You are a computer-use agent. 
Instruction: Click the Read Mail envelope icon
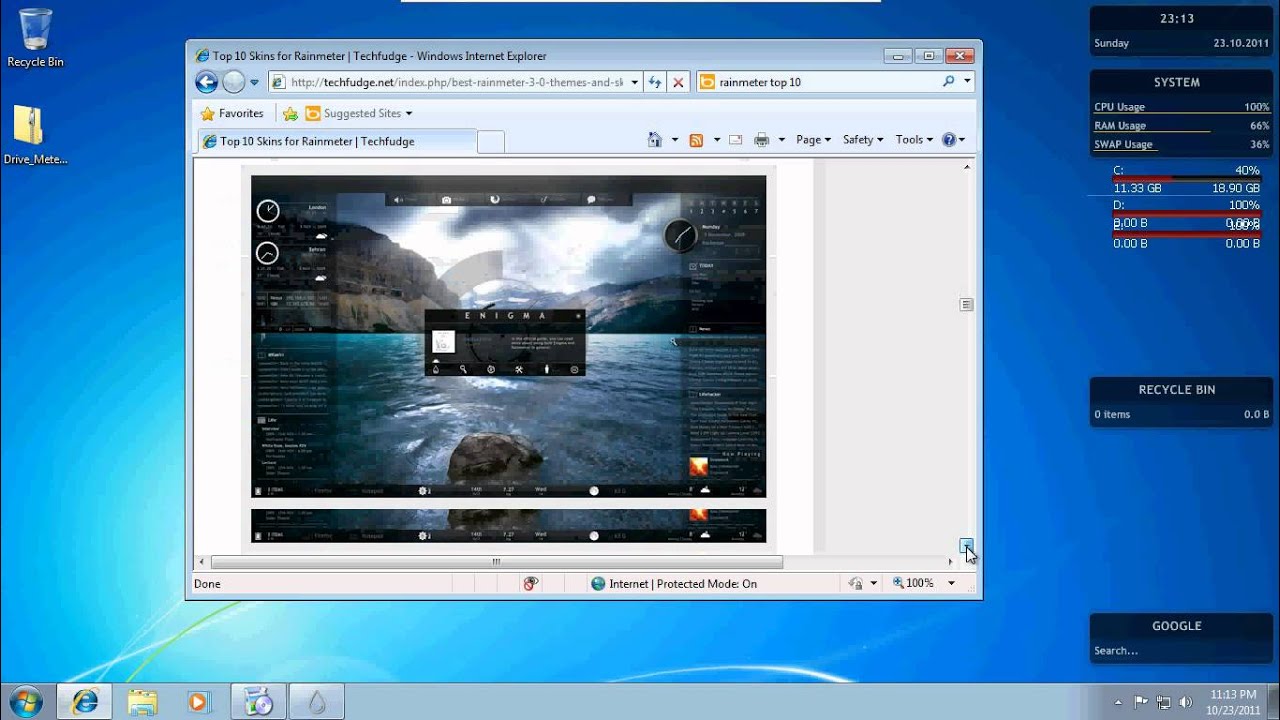(735, 140)
